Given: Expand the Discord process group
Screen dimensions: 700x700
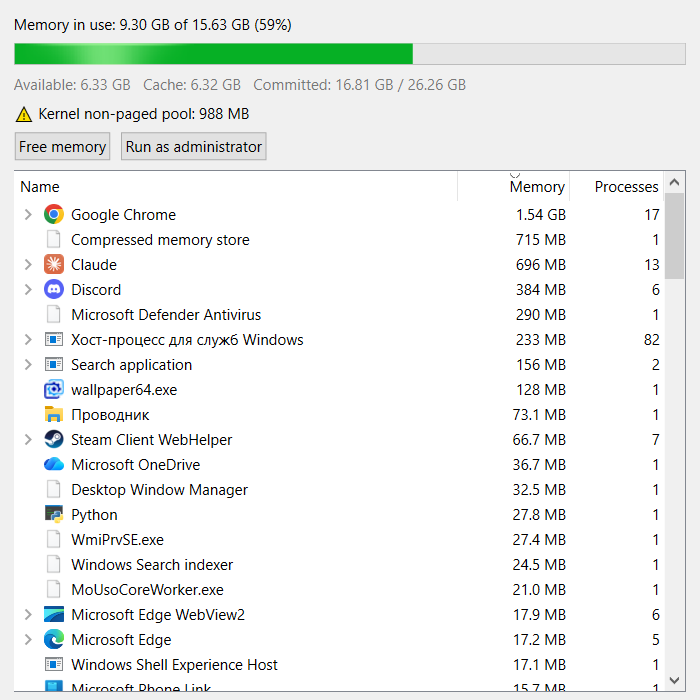Looking at the screenshot, I should [x=28, y=290].
